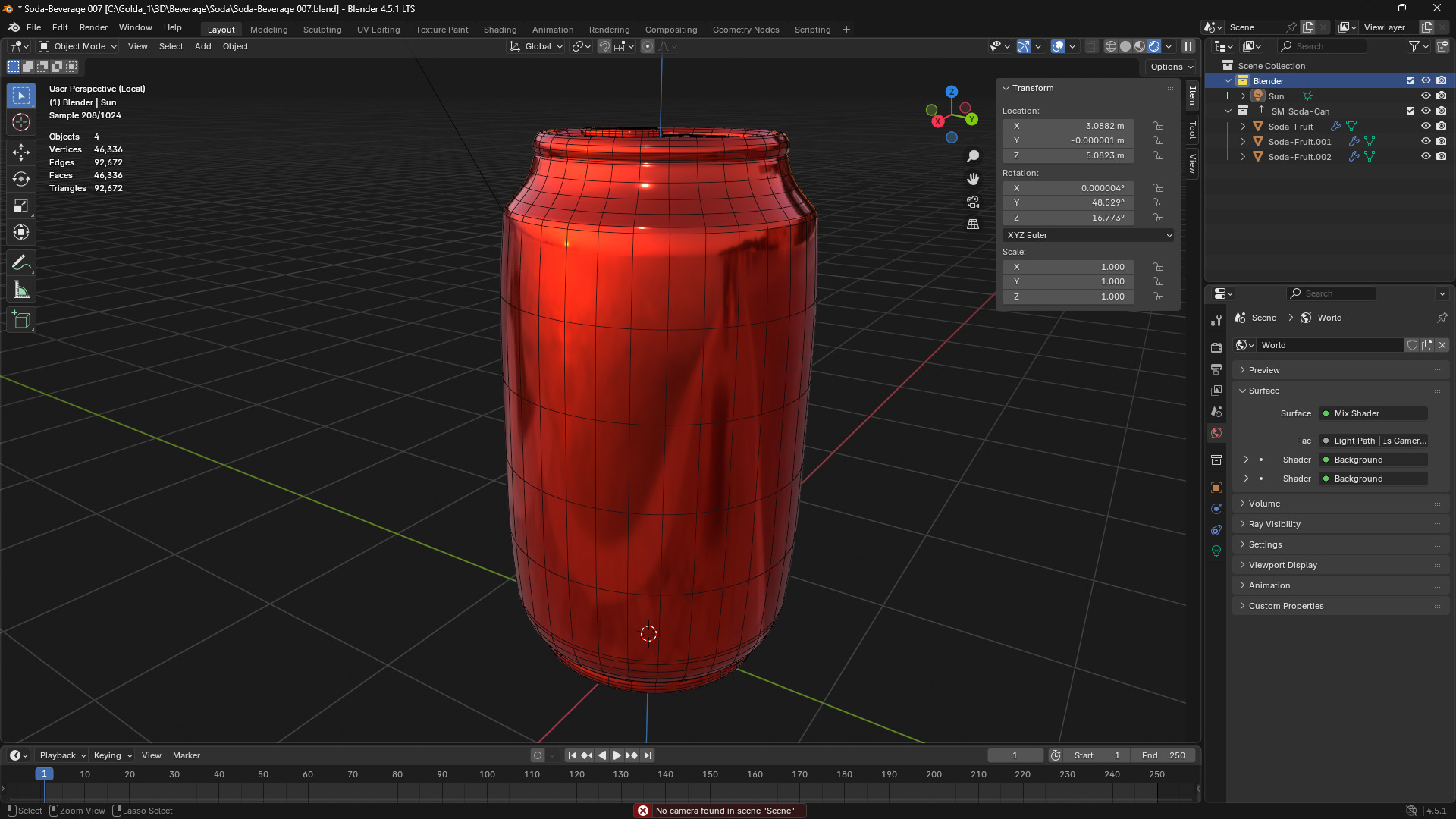Open the XYZ Euler rotation order dropdown

coord(1088,235)
